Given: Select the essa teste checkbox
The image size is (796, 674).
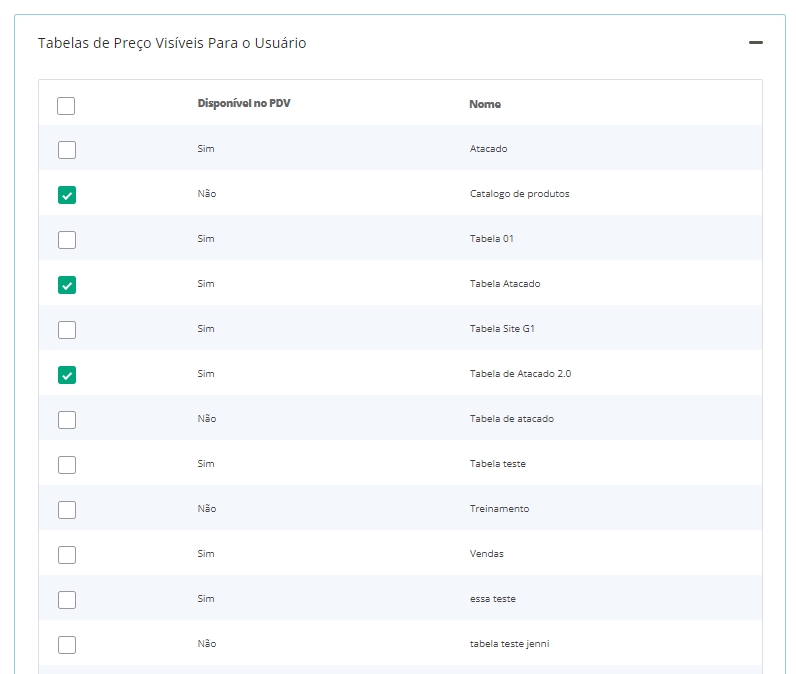Looking at the screenshot, I should (x=66, y=600).
